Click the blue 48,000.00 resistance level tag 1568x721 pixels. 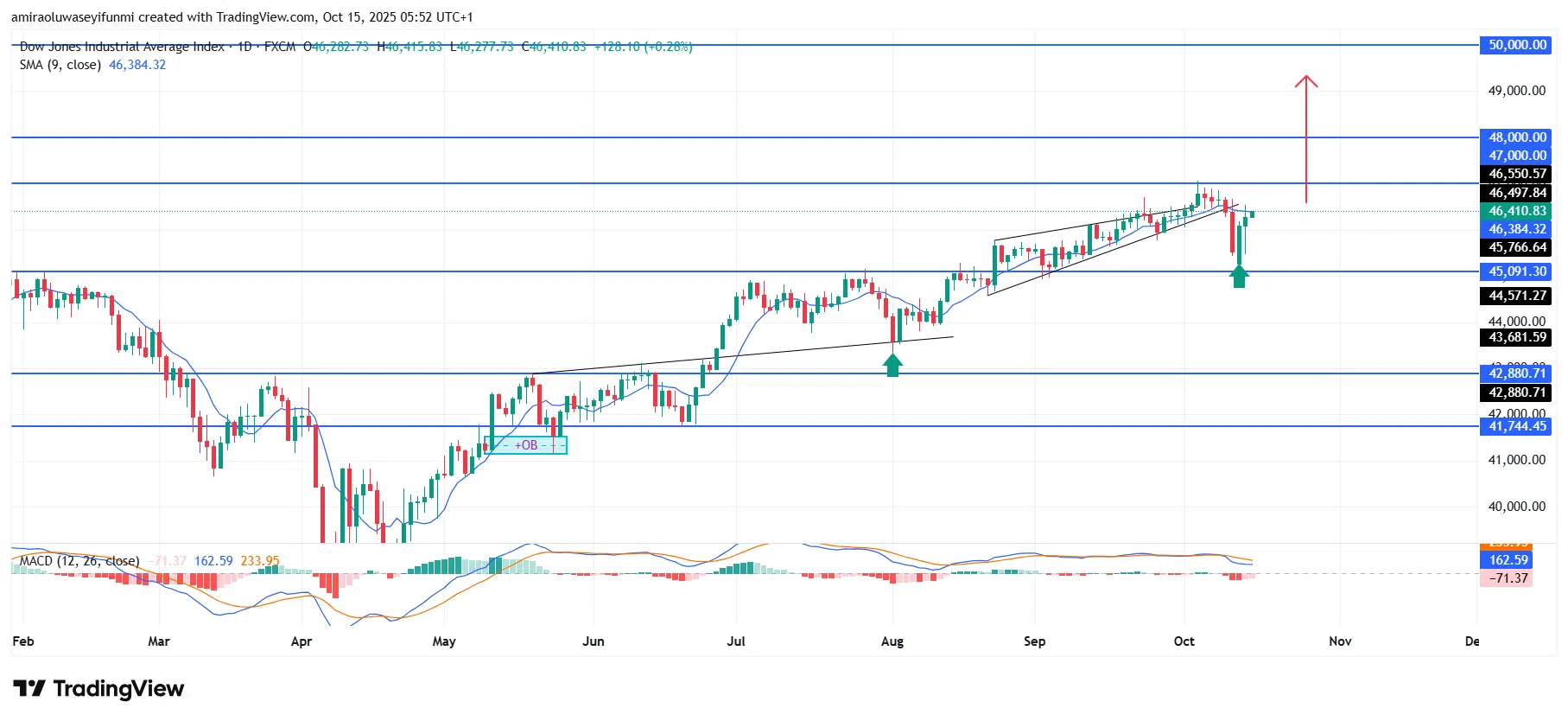click(1516, 137)
